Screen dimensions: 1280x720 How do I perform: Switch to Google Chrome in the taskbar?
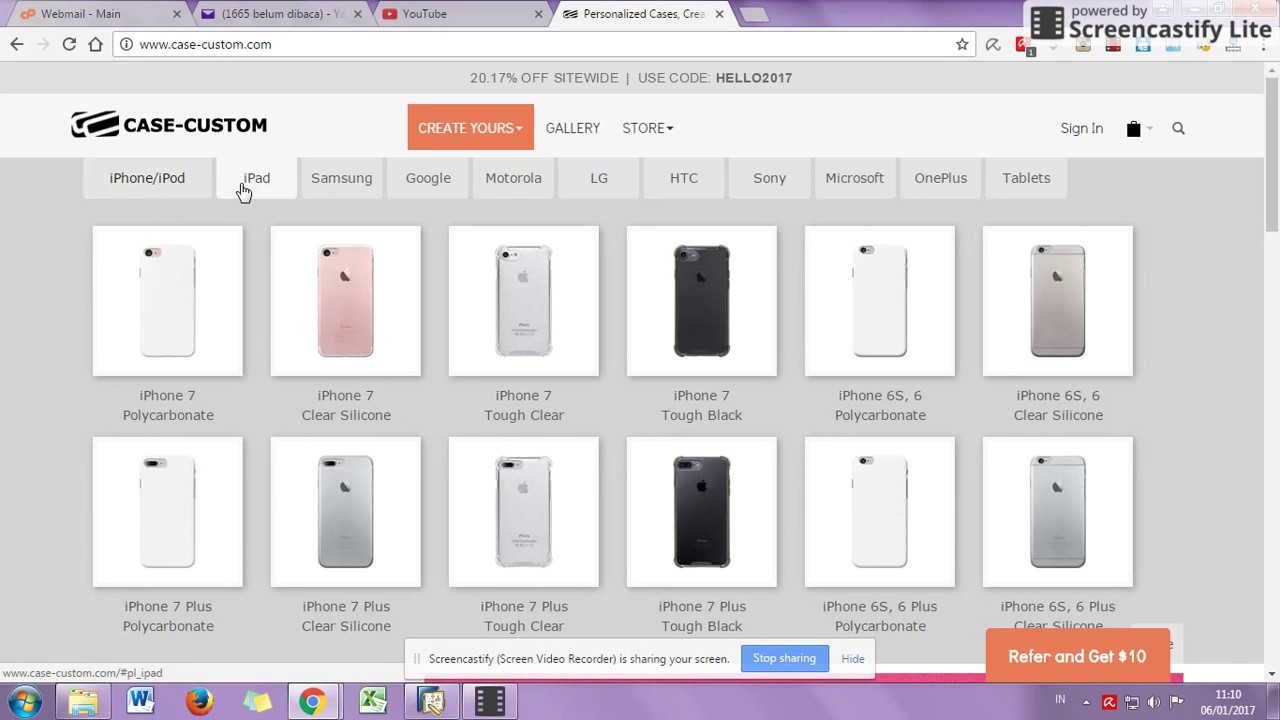coord(312,701)
